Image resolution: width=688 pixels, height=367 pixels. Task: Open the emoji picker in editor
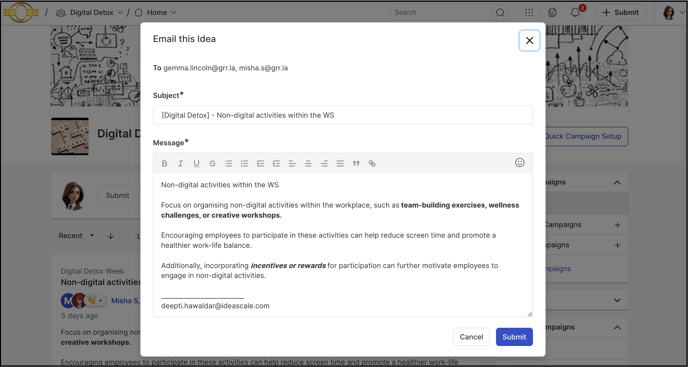520,162
